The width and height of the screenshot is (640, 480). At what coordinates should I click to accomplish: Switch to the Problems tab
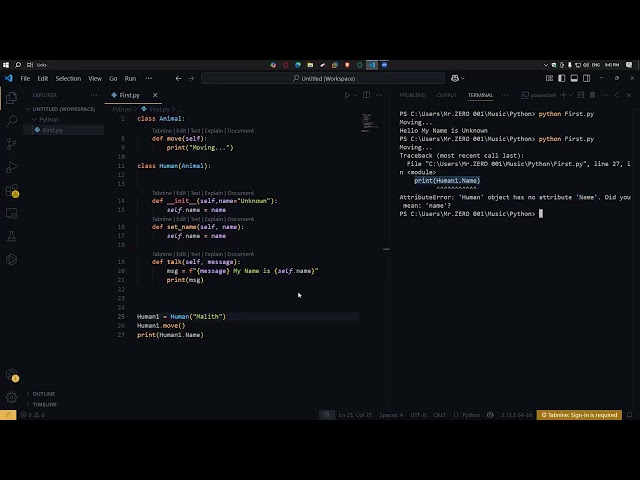pos(412,95)
